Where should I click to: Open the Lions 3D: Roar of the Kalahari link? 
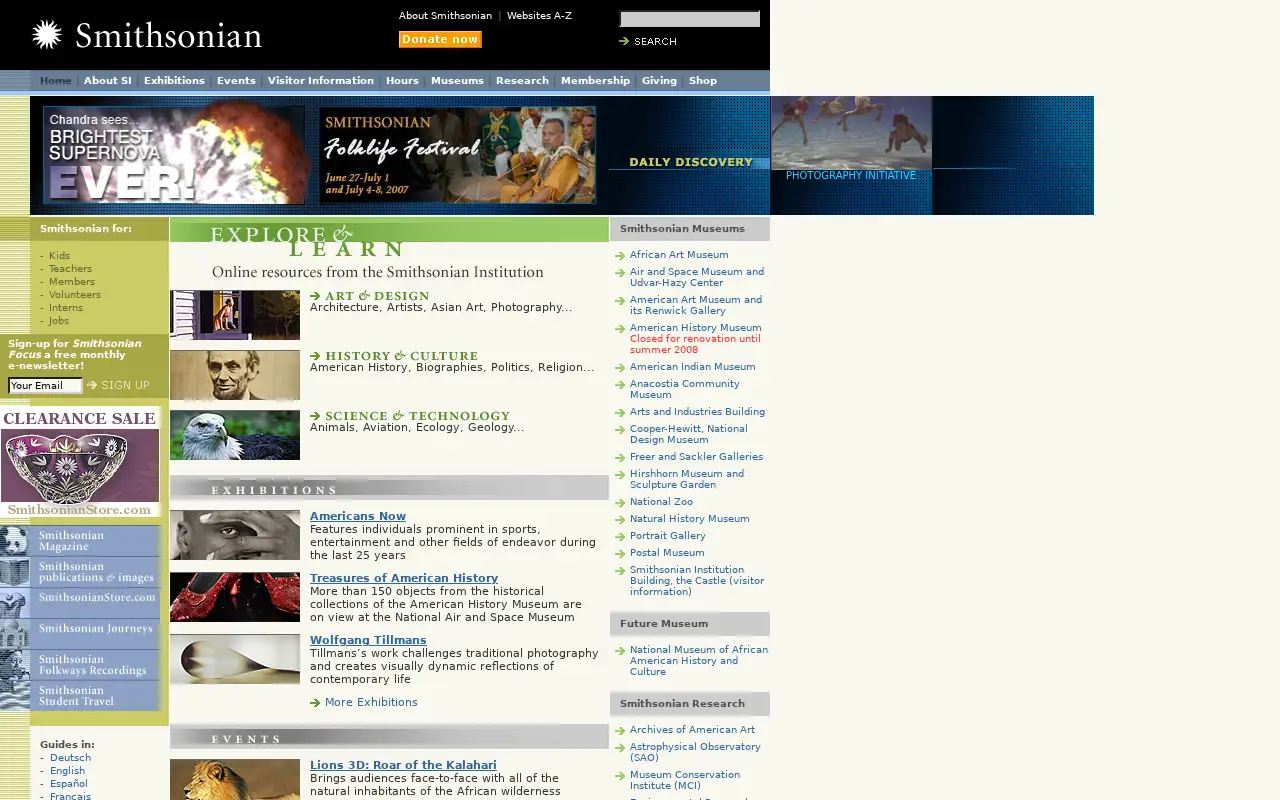403,765
